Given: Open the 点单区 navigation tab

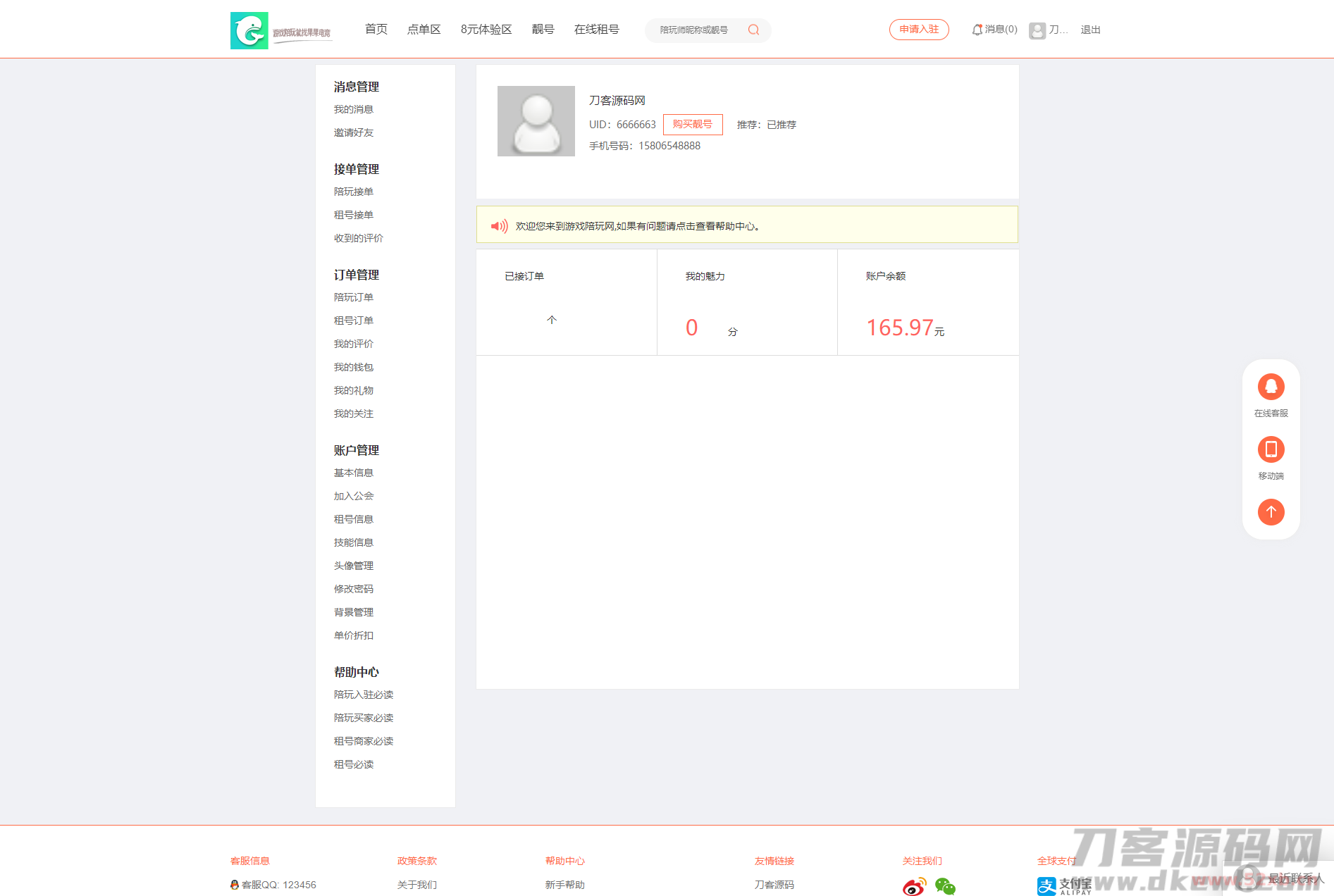Looking at the screenshot, I should click(x=424, y=30).
